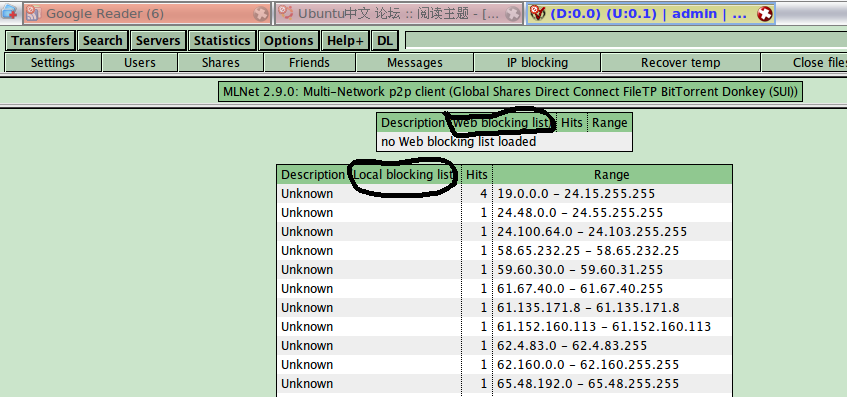
Task: Switch to the Google Reader (6) tab
Action: point(146,14)
